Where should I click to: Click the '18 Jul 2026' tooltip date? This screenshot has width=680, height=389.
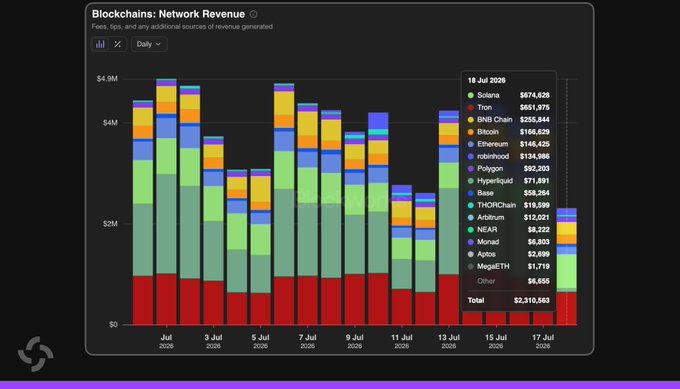[x=487, y=80]
